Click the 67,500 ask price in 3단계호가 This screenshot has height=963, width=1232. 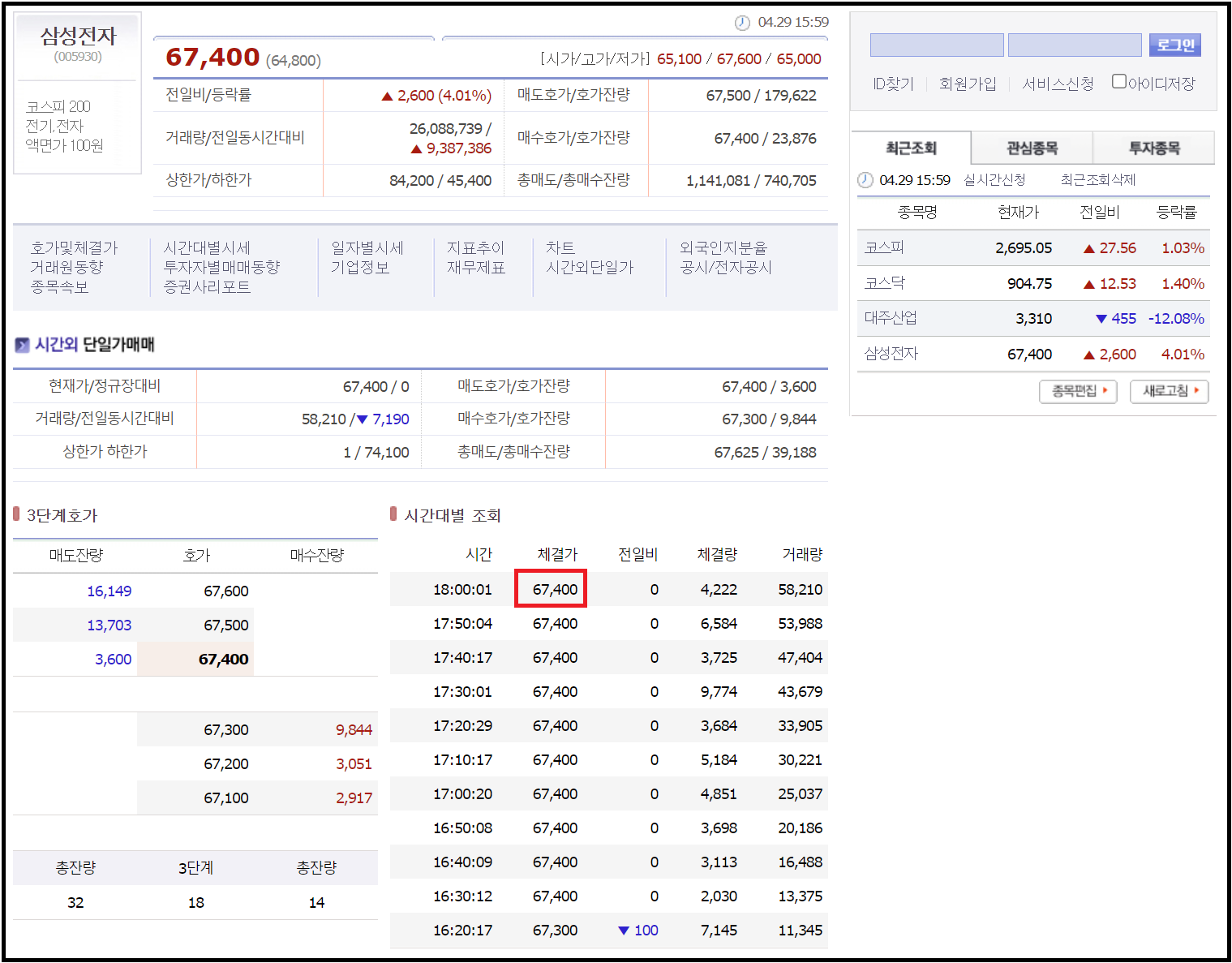click(x=225, y=626)
